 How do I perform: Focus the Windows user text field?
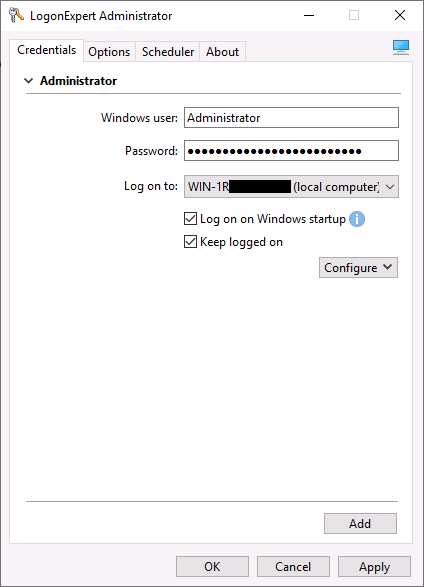click(x=291, y=118)
